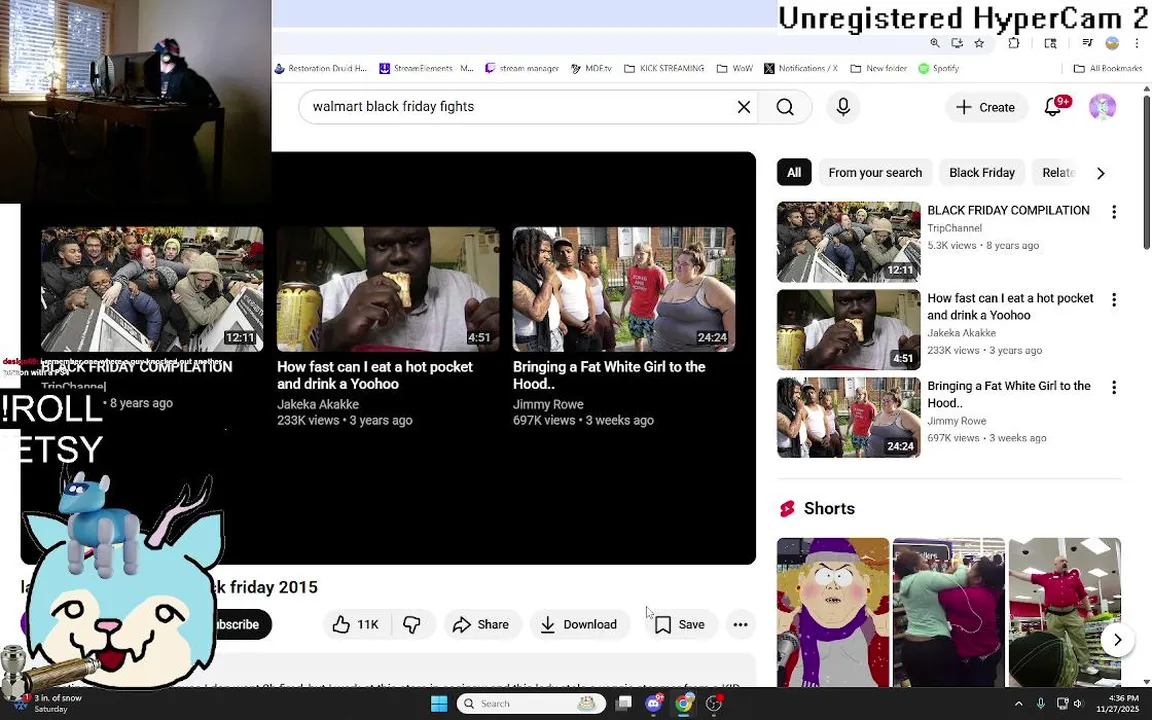Open the New folder bookmark folder

point(879,68)
